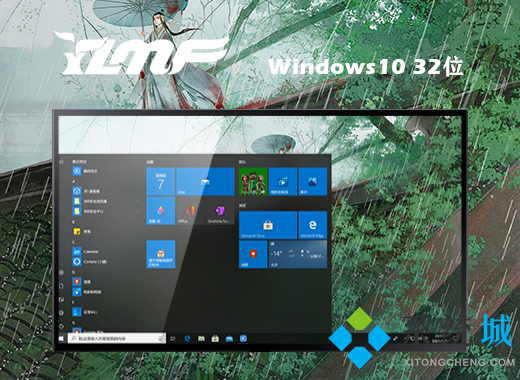Open the Photos tile

click(313, 181)
